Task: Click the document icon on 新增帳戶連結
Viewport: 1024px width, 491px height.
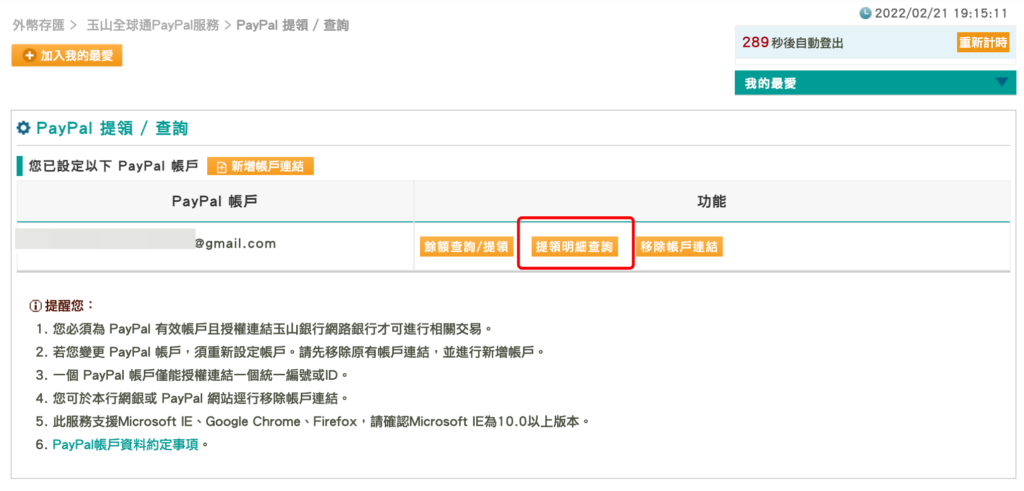Action: (x=221, y=166)
